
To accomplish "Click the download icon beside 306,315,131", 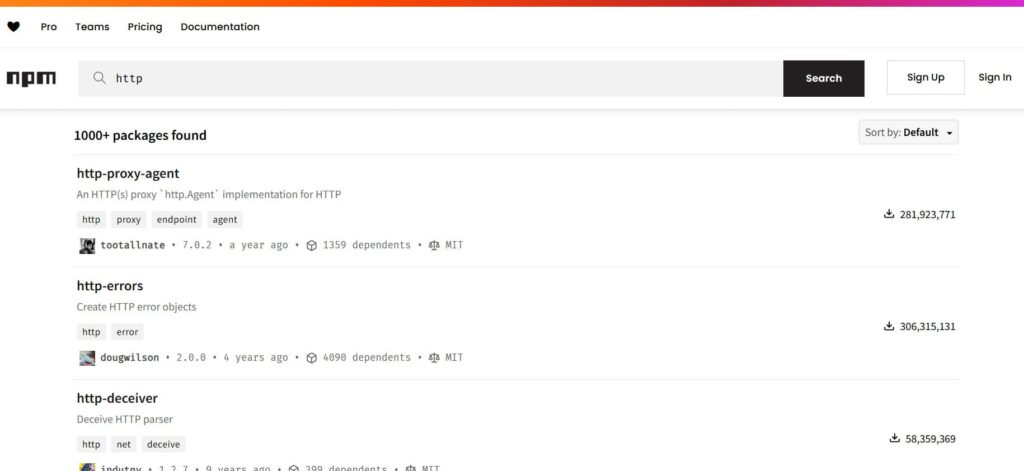I will (889, 326).
